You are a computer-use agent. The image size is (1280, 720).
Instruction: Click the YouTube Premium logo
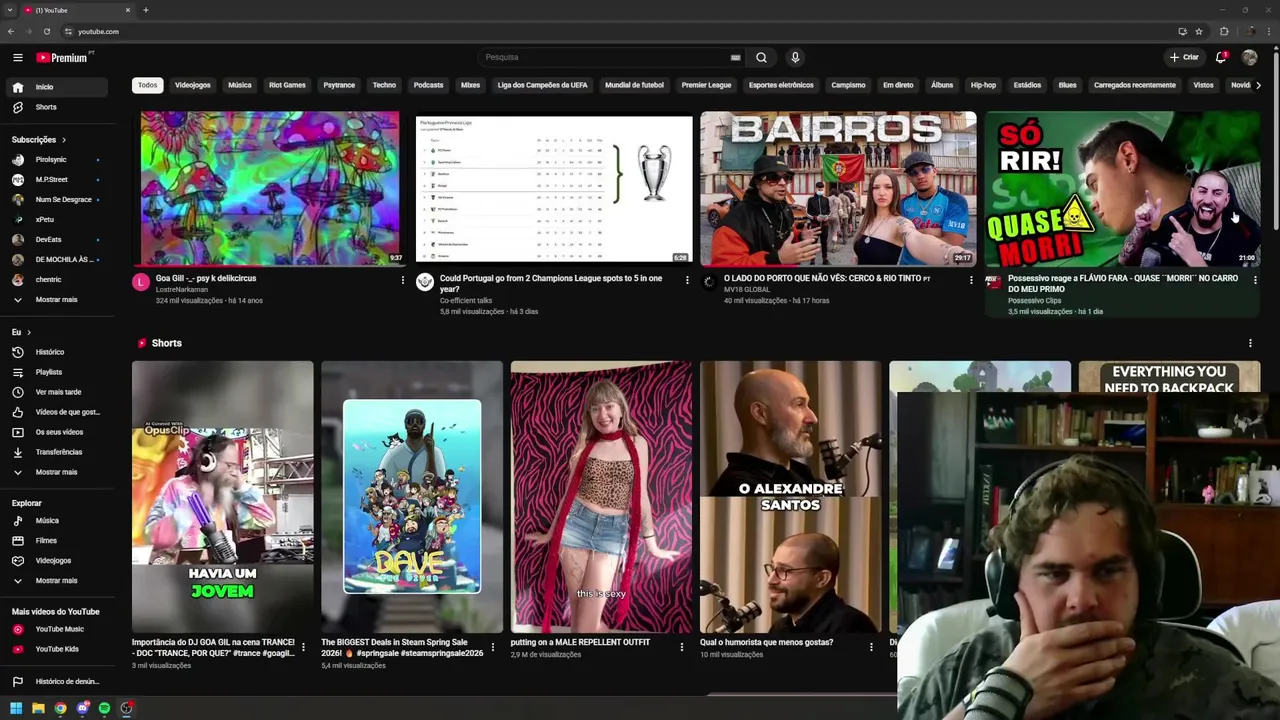(x=63, y=58)
